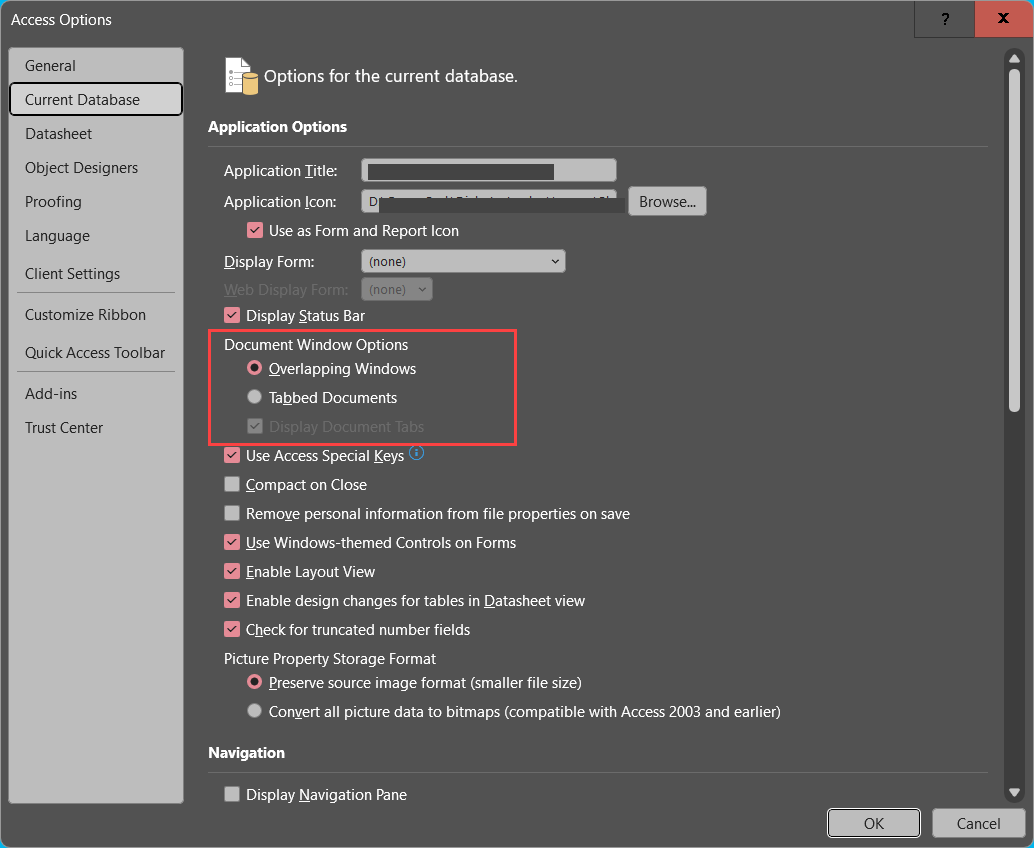Screen dimensions: 1034x848
Task: Click the Application Icon path field
Action: coord(489,202)
